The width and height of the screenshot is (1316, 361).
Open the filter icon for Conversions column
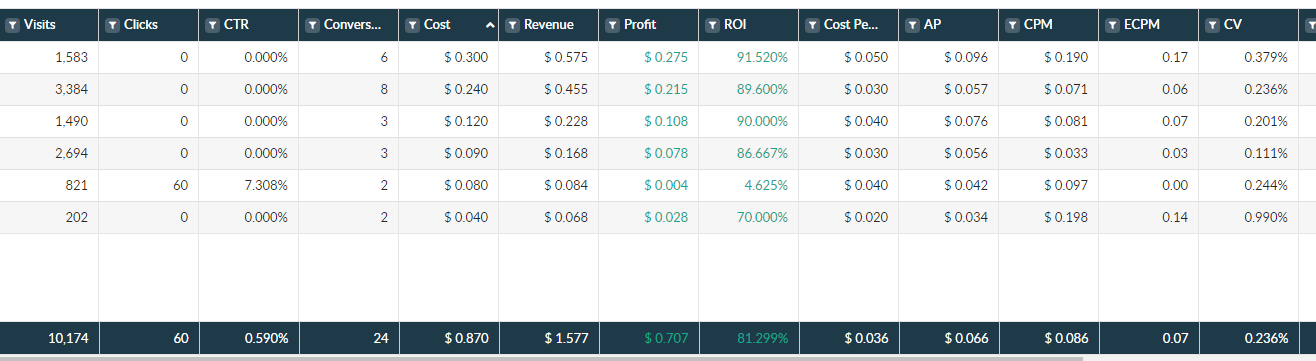(x=312, y=25)
